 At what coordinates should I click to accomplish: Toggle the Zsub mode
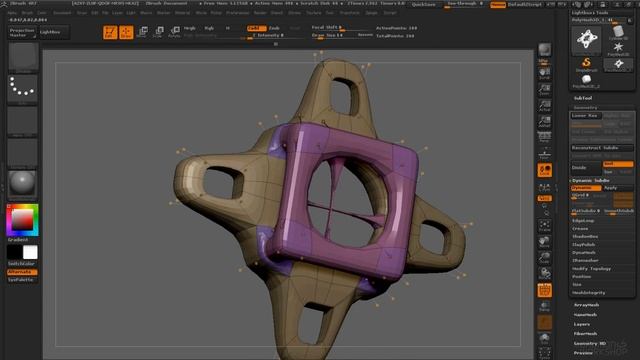pos(274,28)
